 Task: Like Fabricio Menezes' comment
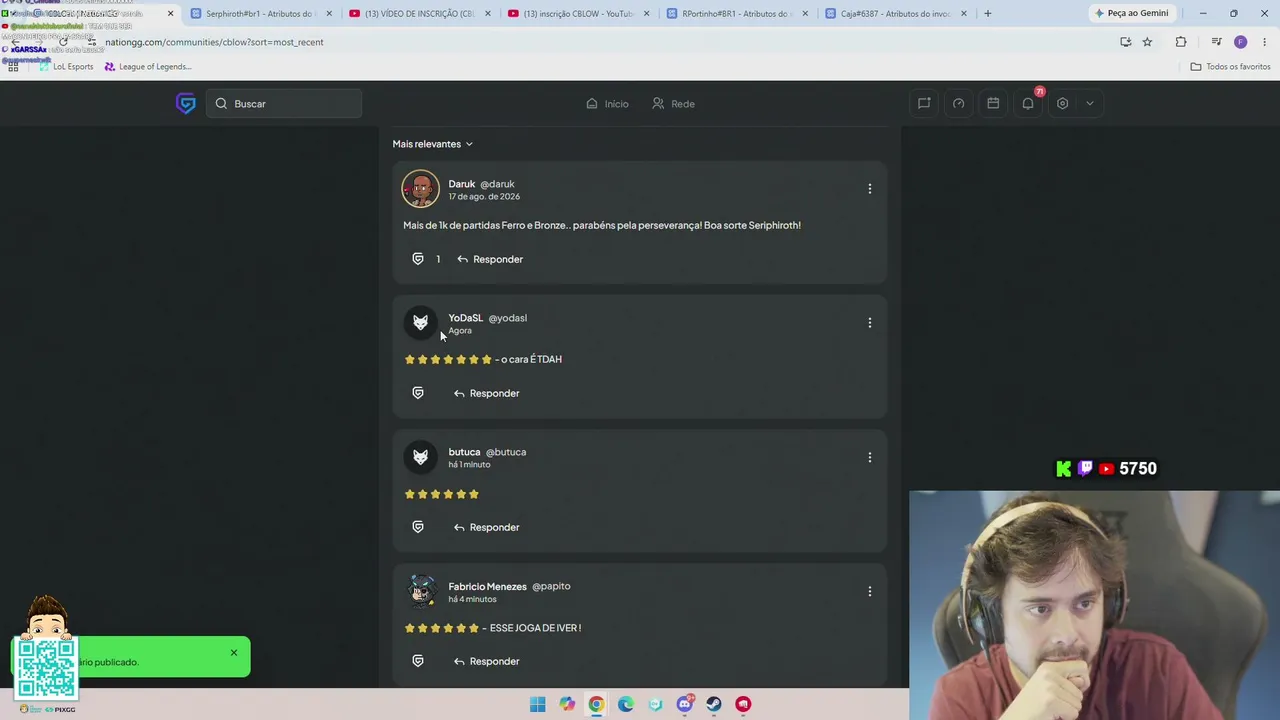tap(418, 661)
